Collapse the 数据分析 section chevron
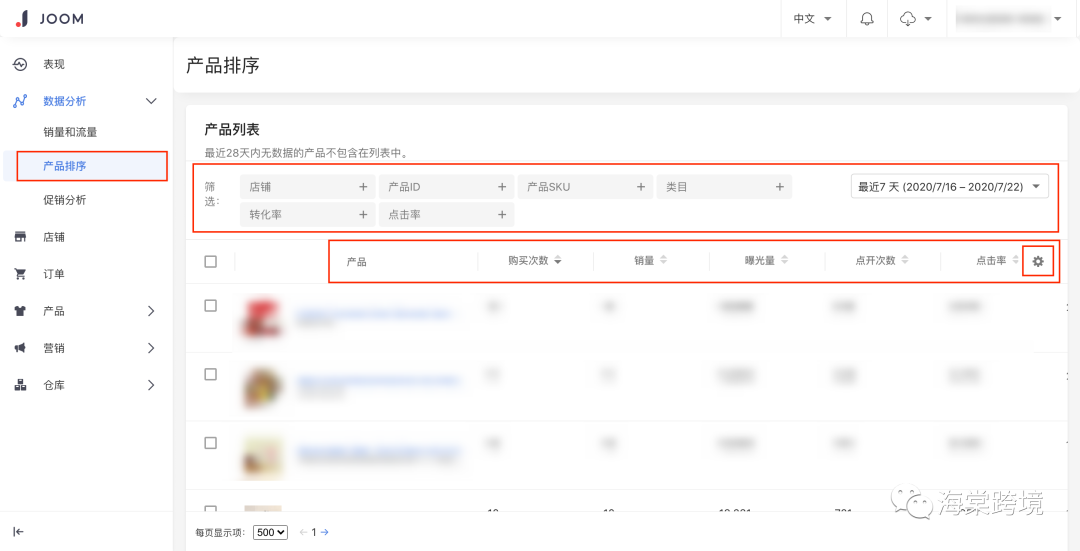 click(152, 101)
